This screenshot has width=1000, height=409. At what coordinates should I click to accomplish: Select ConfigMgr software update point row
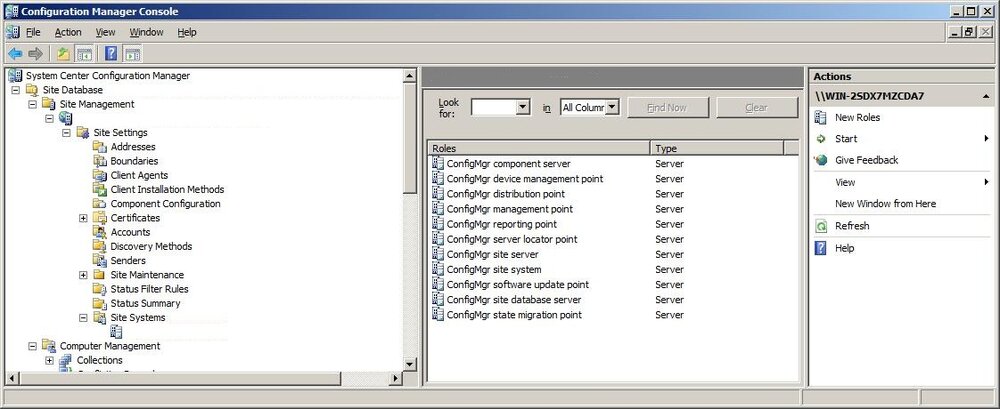[x=614, y=285]
